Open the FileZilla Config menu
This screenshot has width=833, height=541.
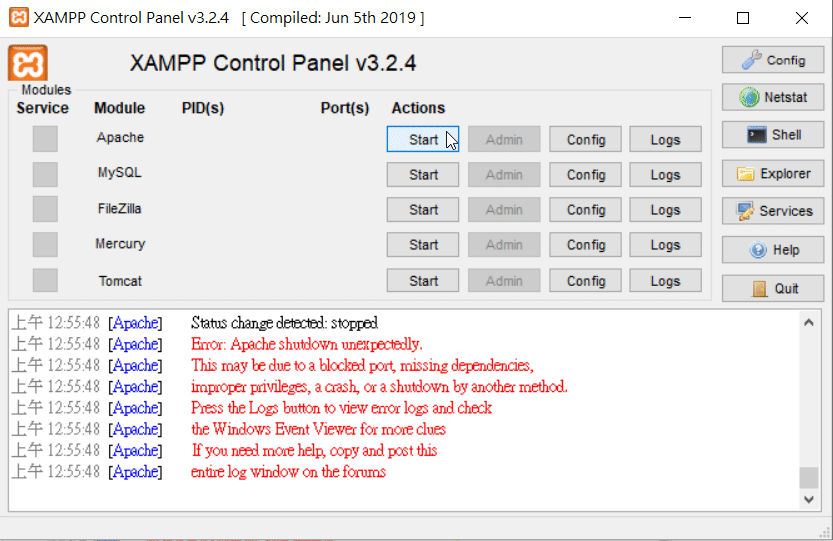tap(585, 210)
